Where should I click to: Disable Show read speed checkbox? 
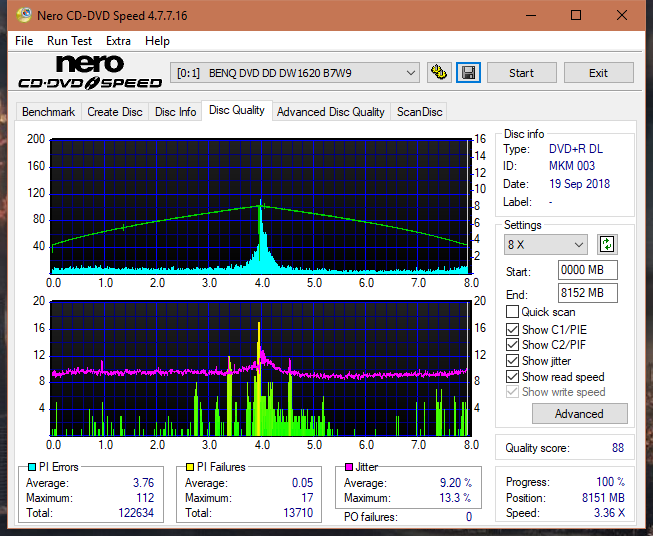512,376
